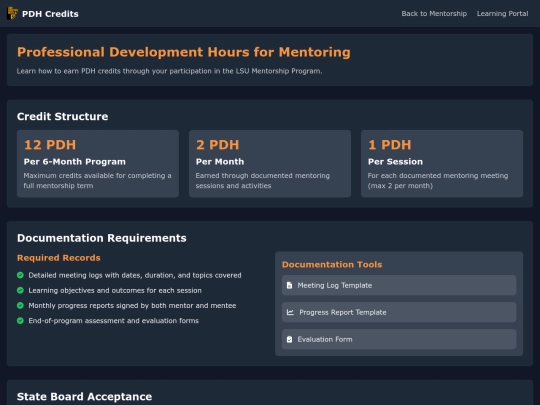
Task: Click the Required Records subheading
Action: (59, 258)
